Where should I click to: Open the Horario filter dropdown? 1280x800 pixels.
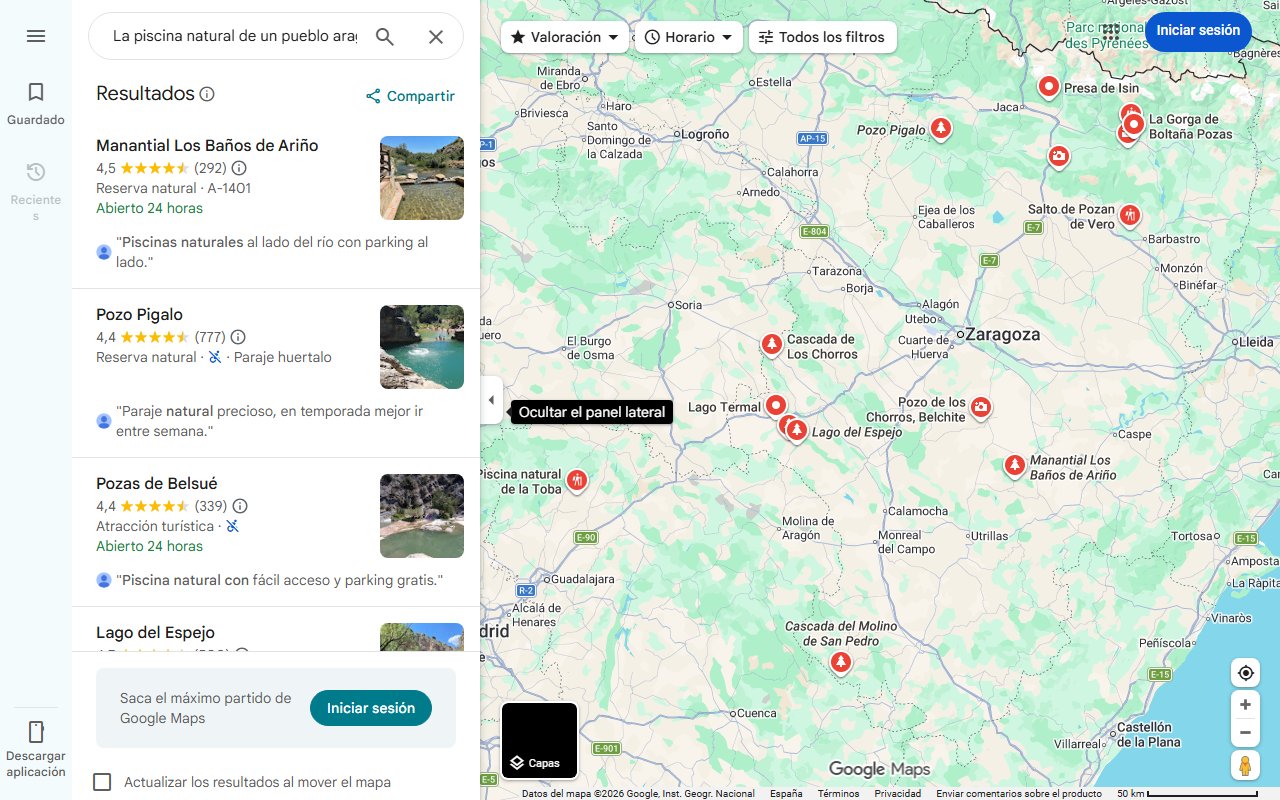point(688,36)
